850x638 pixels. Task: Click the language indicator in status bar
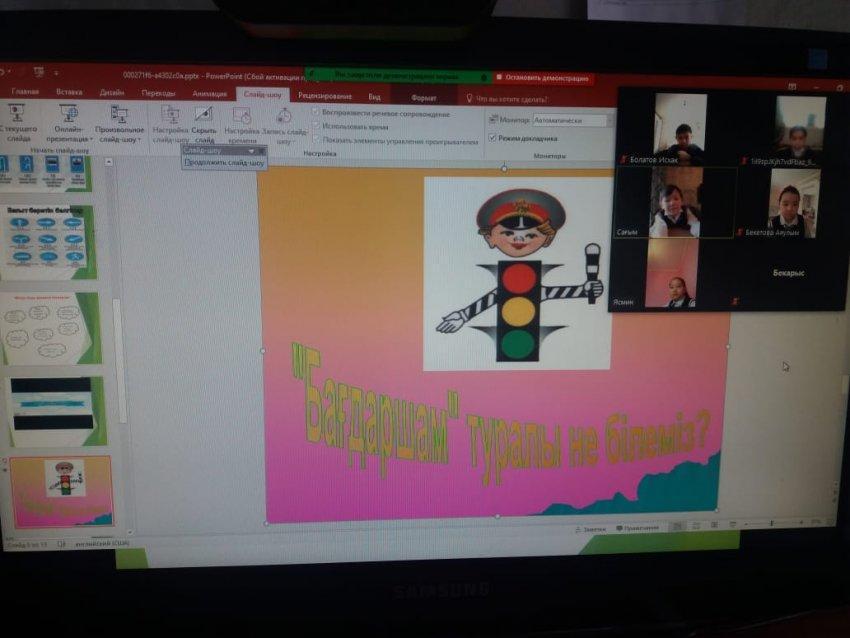tap(102, 543)
